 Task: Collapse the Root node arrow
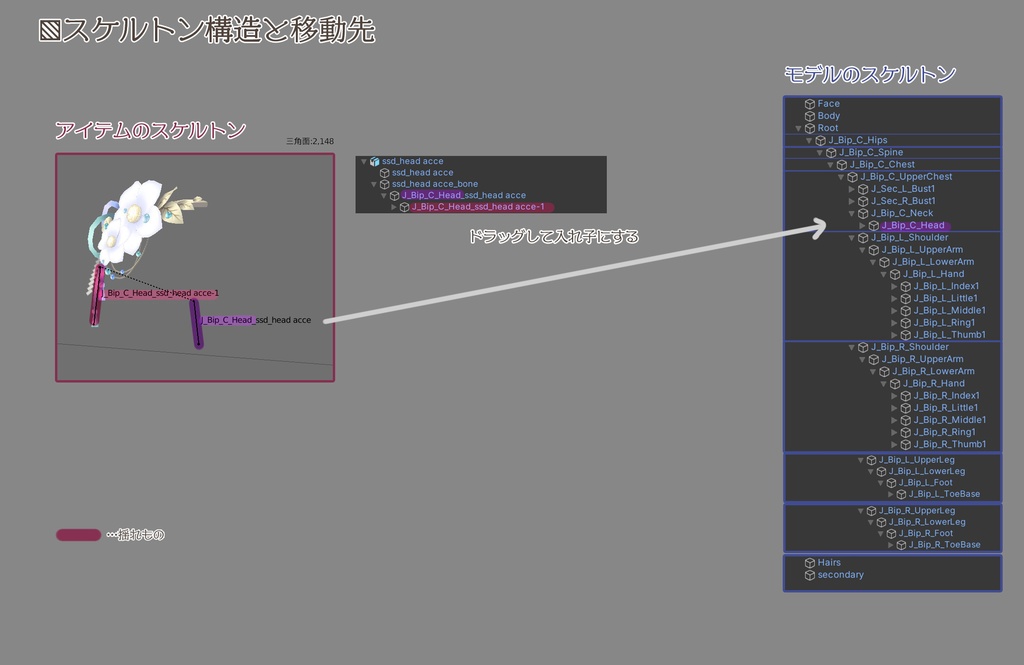[x=798, y=129]
